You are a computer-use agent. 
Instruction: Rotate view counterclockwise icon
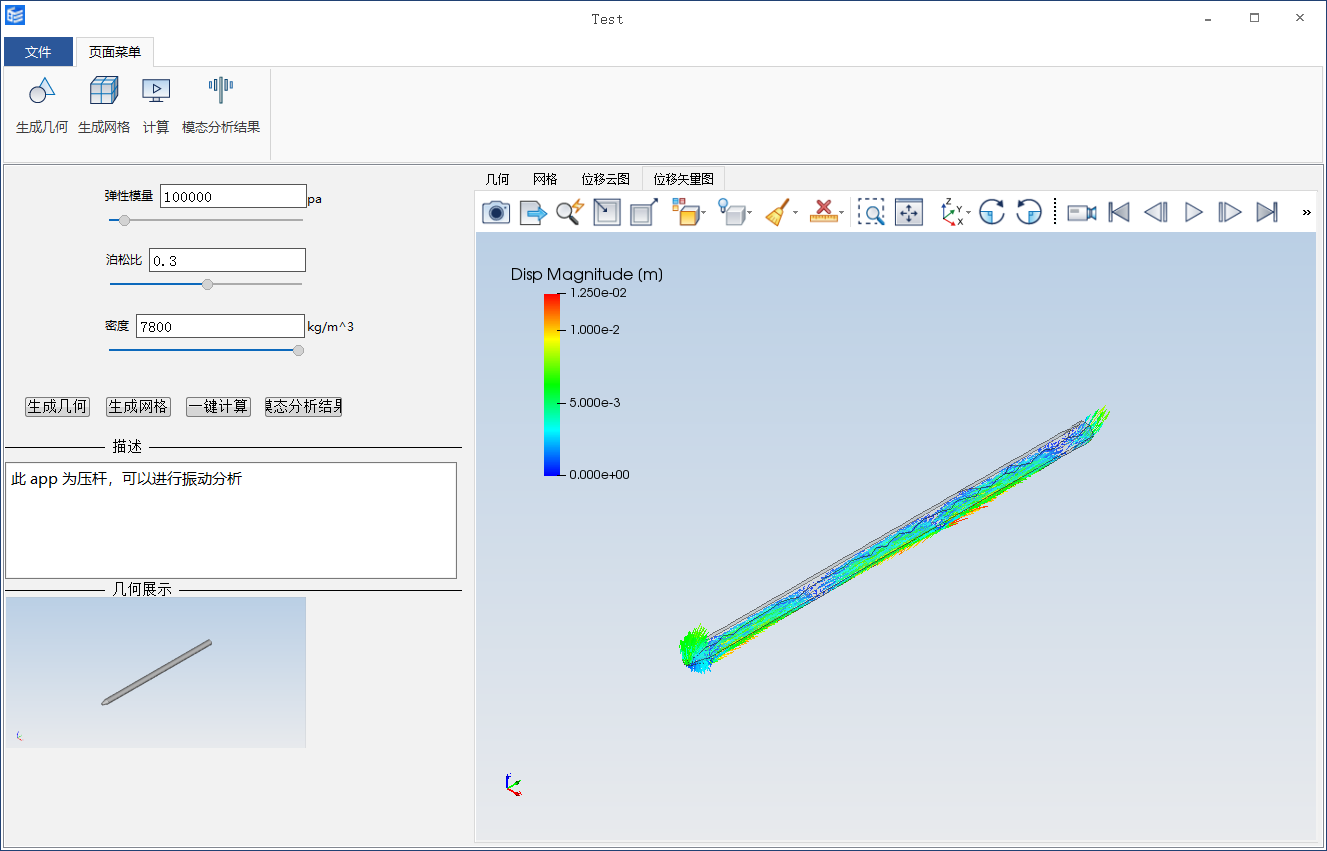click(1029, 212)
